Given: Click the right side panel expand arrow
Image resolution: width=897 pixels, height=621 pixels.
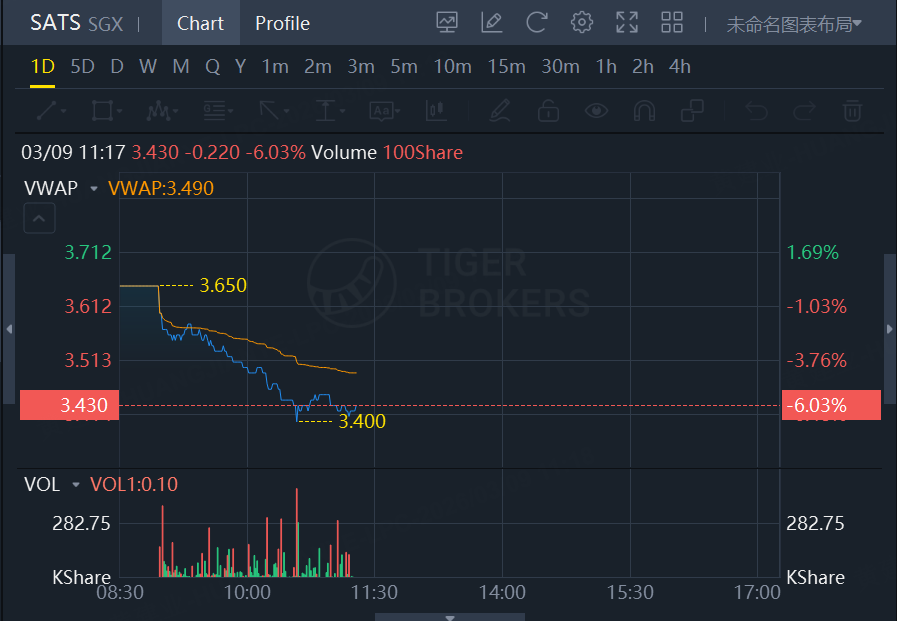Looking at the screenshot, I should 890,329.
